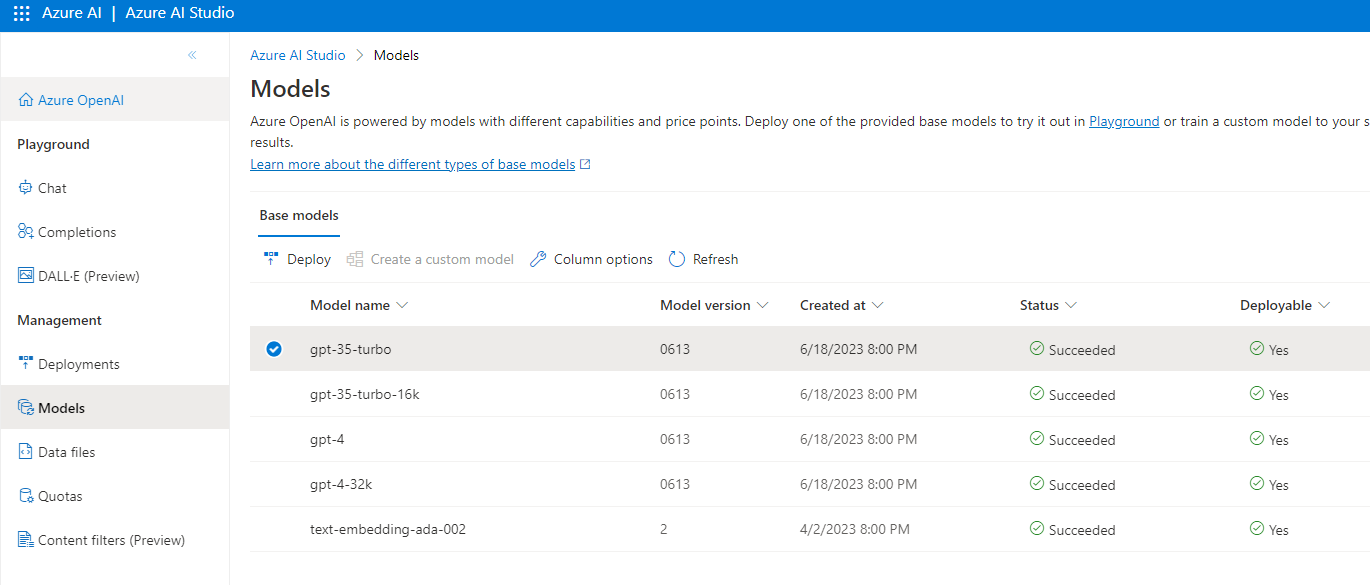Go to Chat playground
Image resolution: width=1370 pixels, height=585 pixels.
tap(115, 188)
